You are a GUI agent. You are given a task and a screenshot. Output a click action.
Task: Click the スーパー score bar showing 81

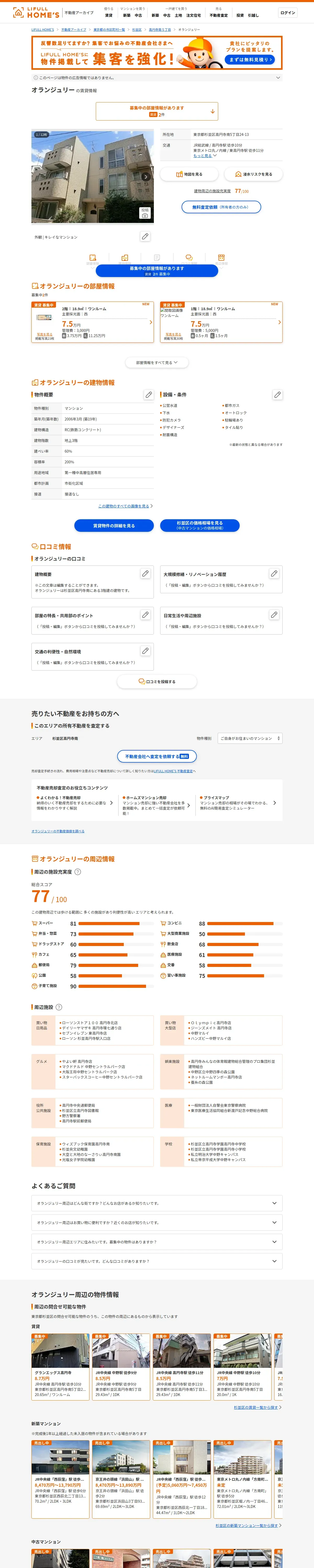pos(116,924)
